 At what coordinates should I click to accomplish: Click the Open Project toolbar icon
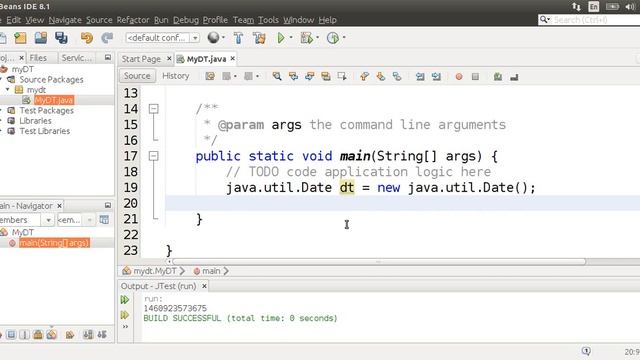[41, 38]
